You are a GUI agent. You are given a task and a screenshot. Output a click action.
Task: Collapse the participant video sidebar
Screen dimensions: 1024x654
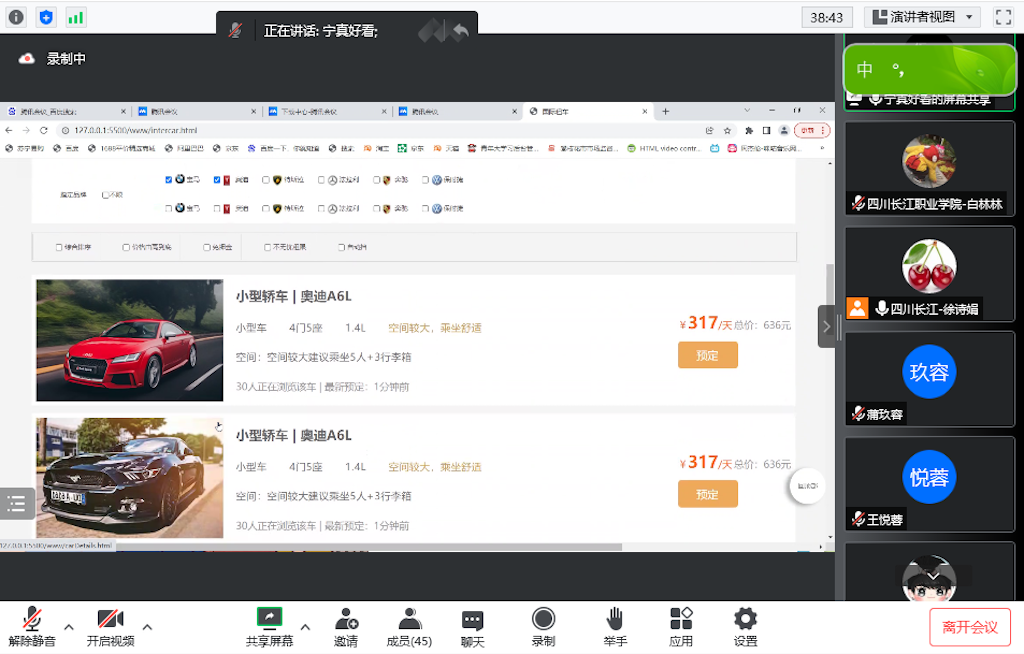point(826,326)
